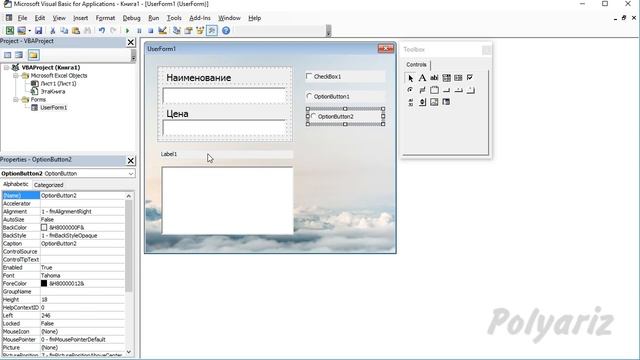Click the Reset stop icon
Viewport: 640px width, 360px height.
[x=151, y=31]
